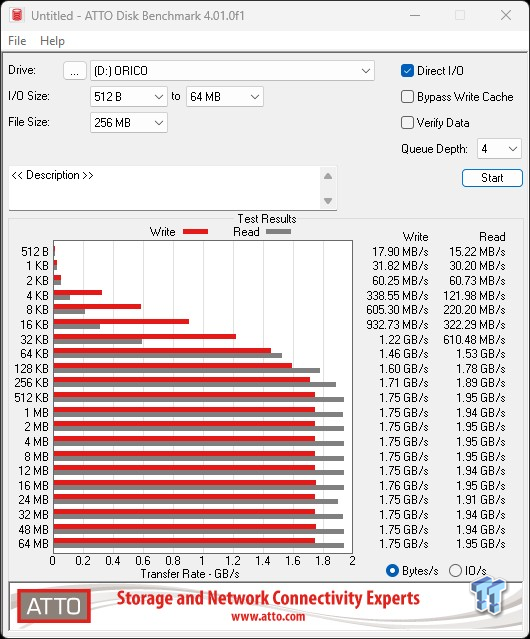Click the ATTO logo in the banner
530x639 pixels.
point(54,606)
